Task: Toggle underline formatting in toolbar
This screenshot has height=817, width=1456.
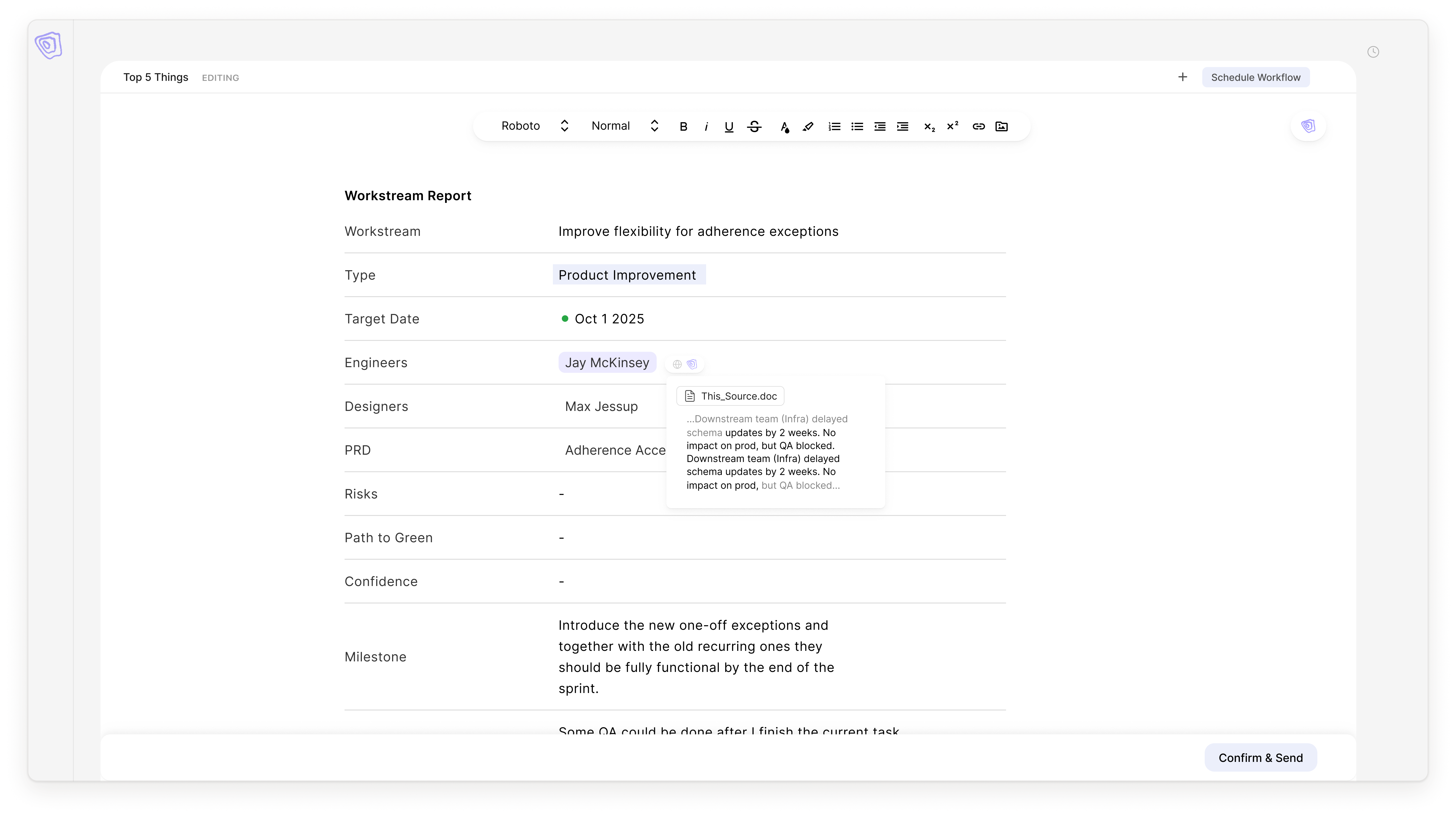Action: pos(729,126)
